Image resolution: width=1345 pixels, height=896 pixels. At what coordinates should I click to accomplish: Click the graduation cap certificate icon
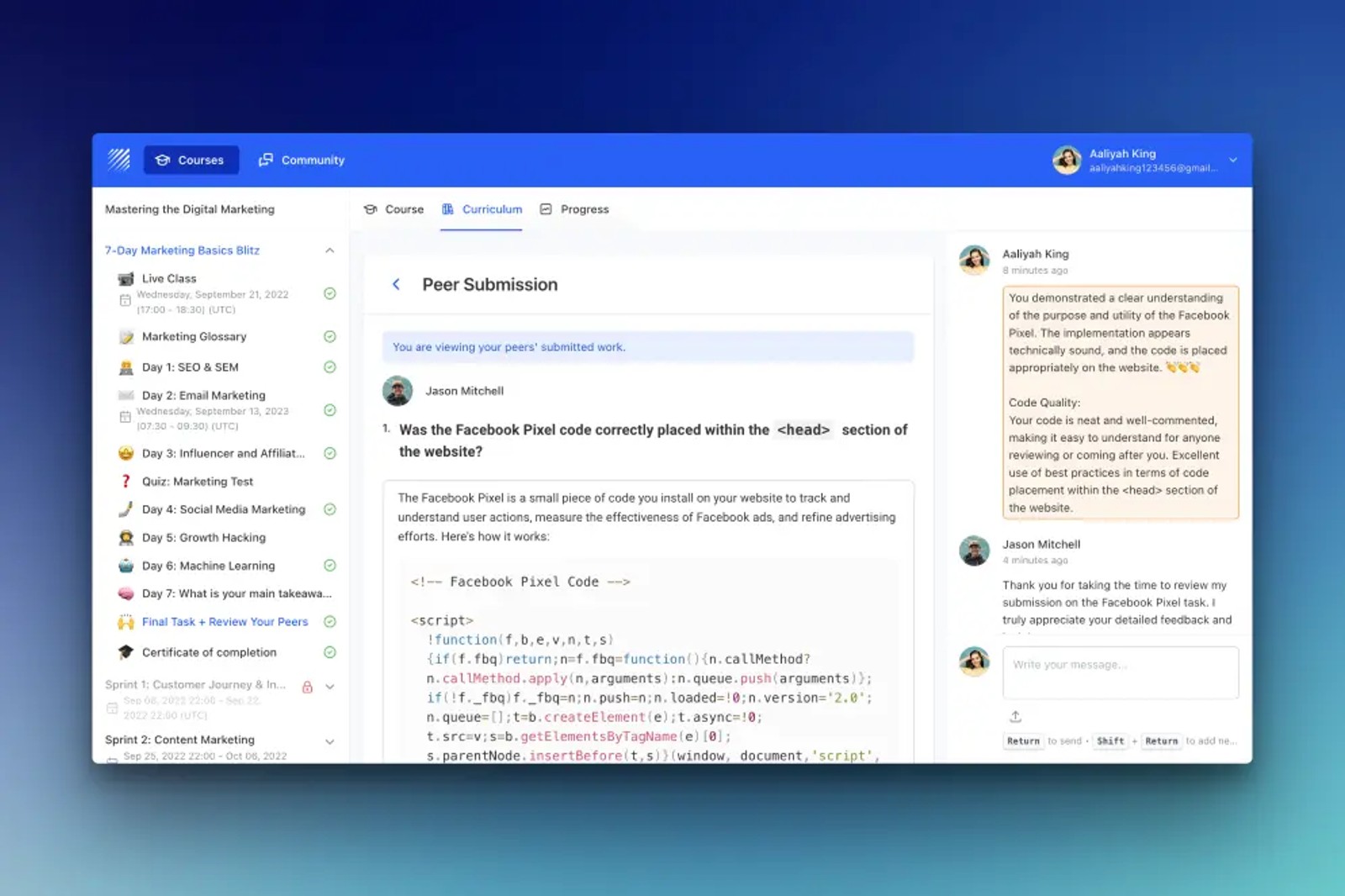[126, 652]
